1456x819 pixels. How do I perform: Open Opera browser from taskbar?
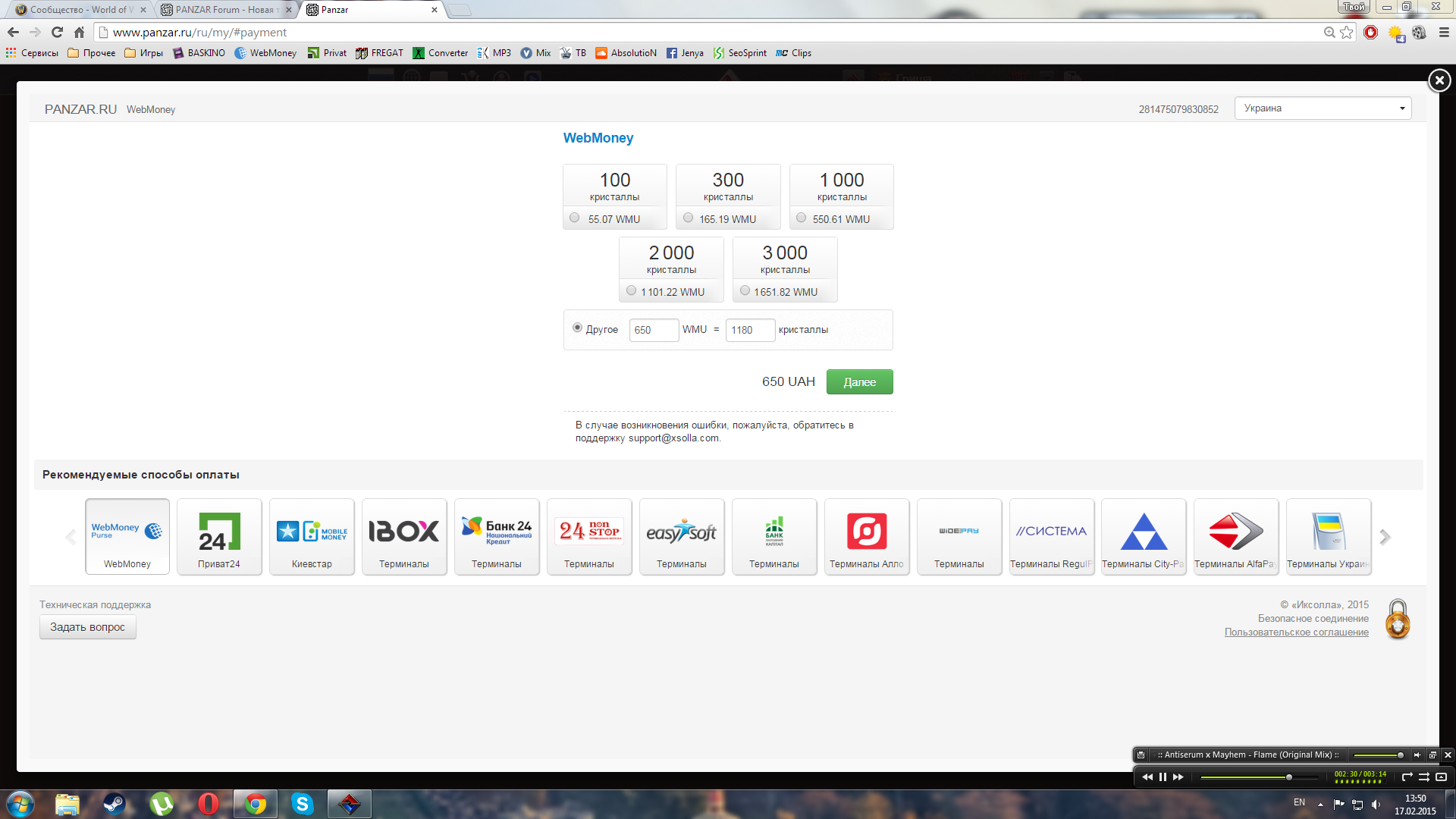click(209, 804)
